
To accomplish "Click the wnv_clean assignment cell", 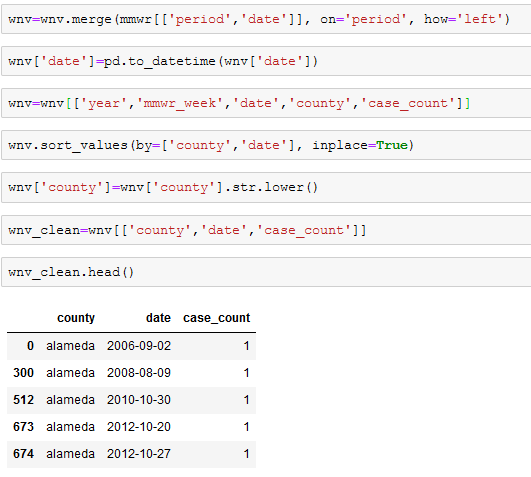I will [x=266, y=230].
